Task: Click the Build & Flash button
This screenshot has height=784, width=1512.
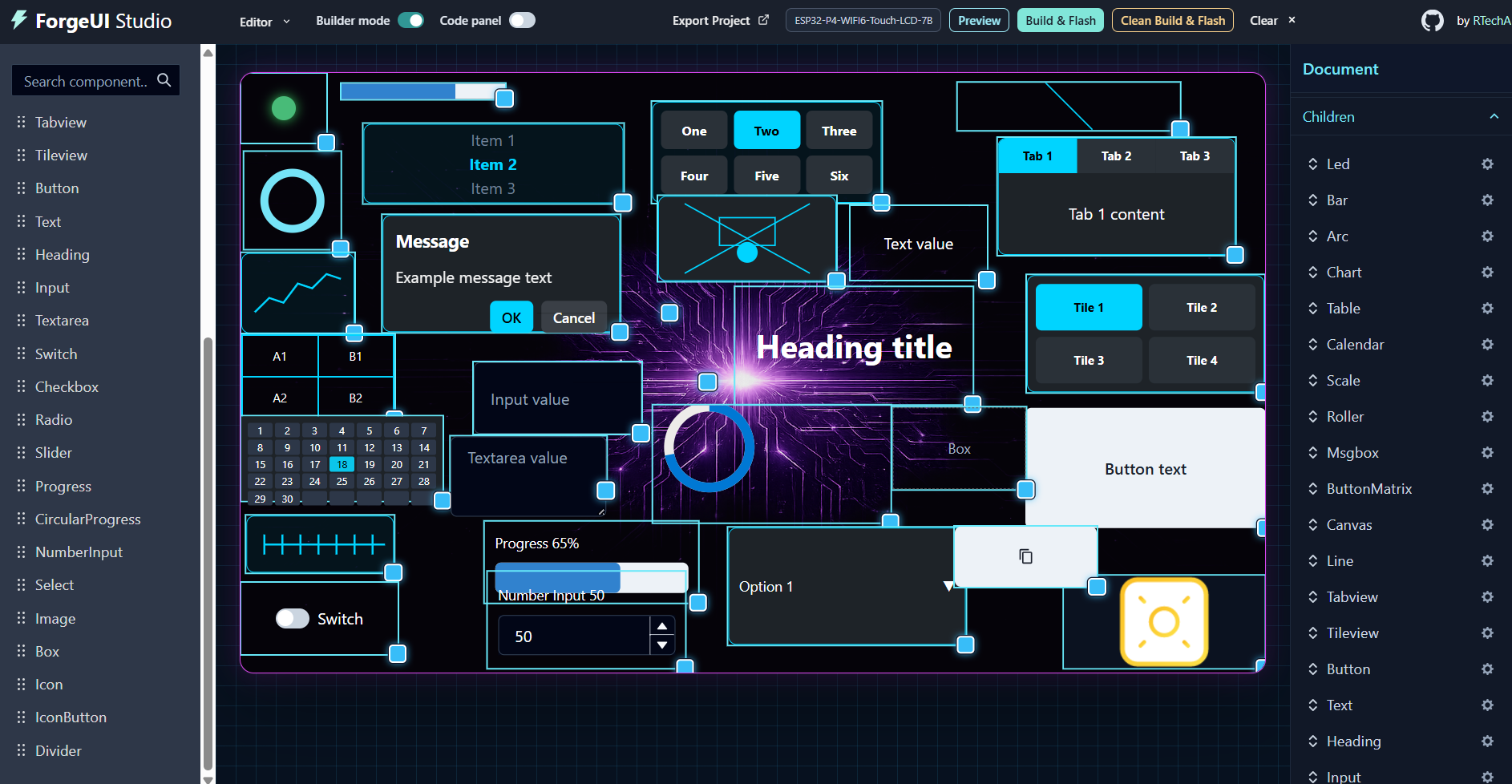Action: pos(1061,20)
